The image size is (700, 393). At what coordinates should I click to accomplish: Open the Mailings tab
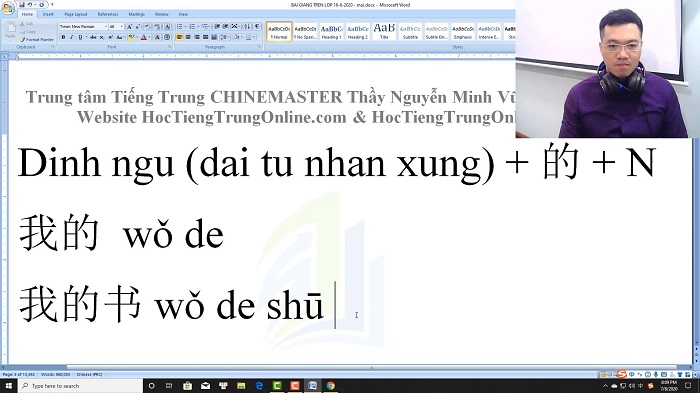tap(137, 14)
